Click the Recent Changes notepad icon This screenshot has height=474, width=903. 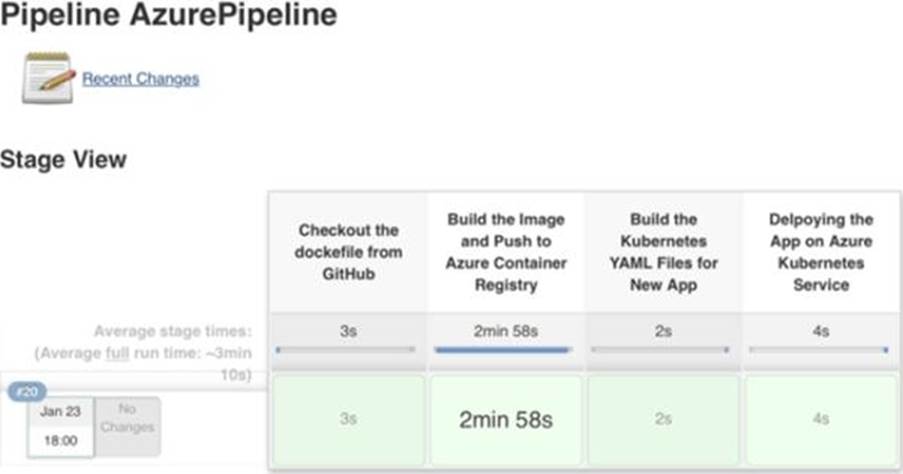(48, 78)
